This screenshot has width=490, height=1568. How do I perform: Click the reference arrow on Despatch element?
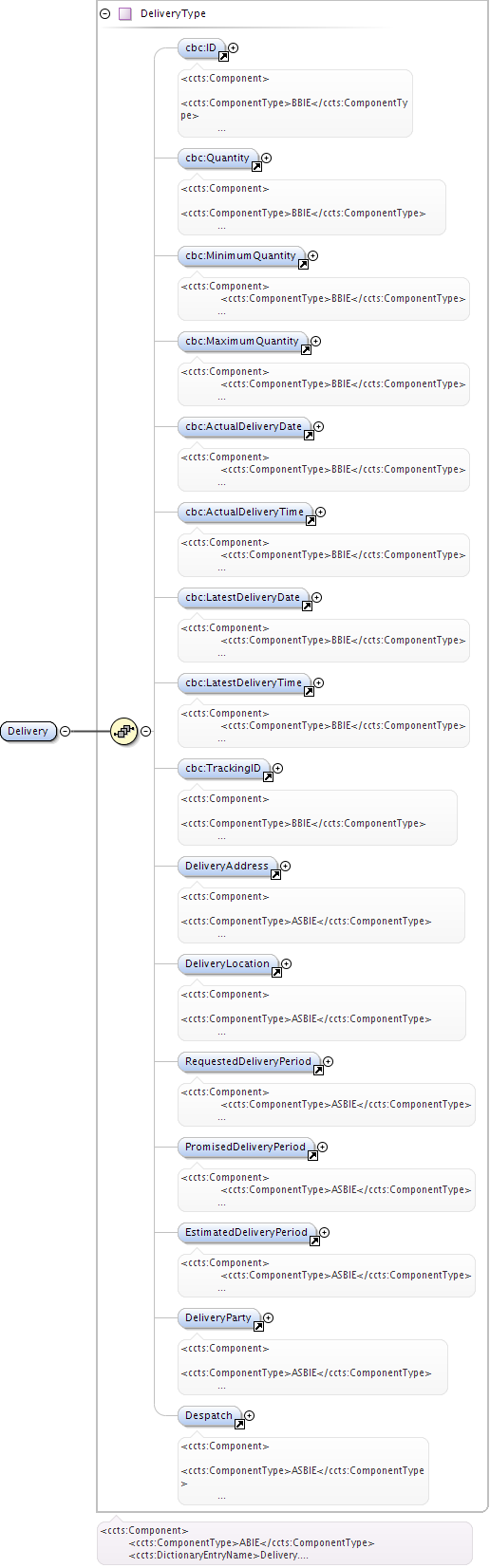239,1424
